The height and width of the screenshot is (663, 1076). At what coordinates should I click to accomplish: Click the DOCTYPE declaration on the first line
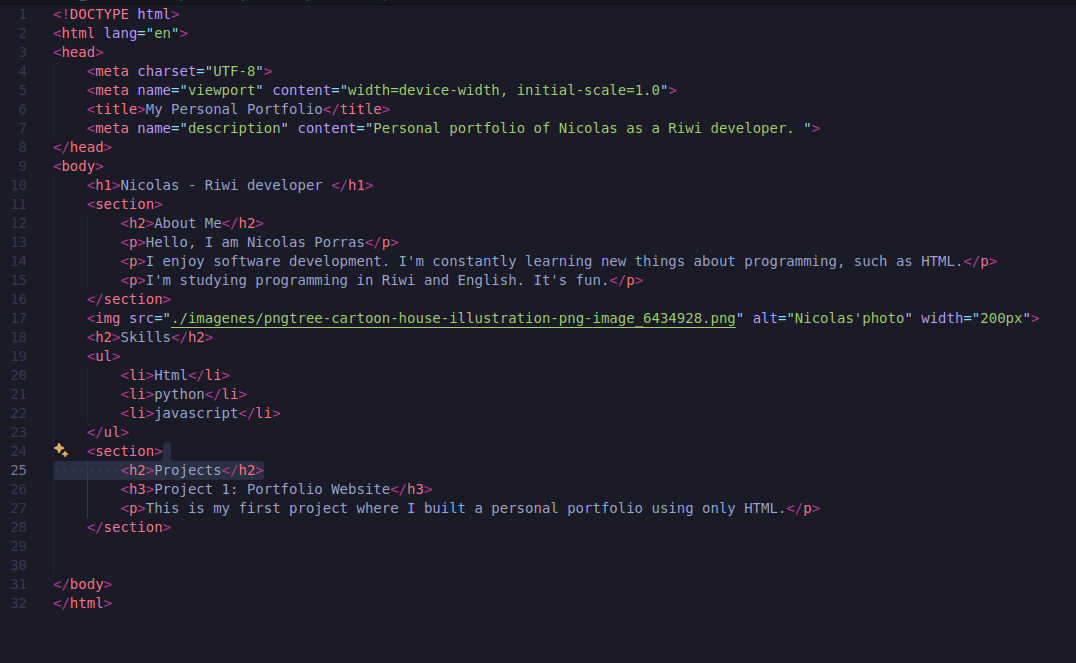(116, 14)
